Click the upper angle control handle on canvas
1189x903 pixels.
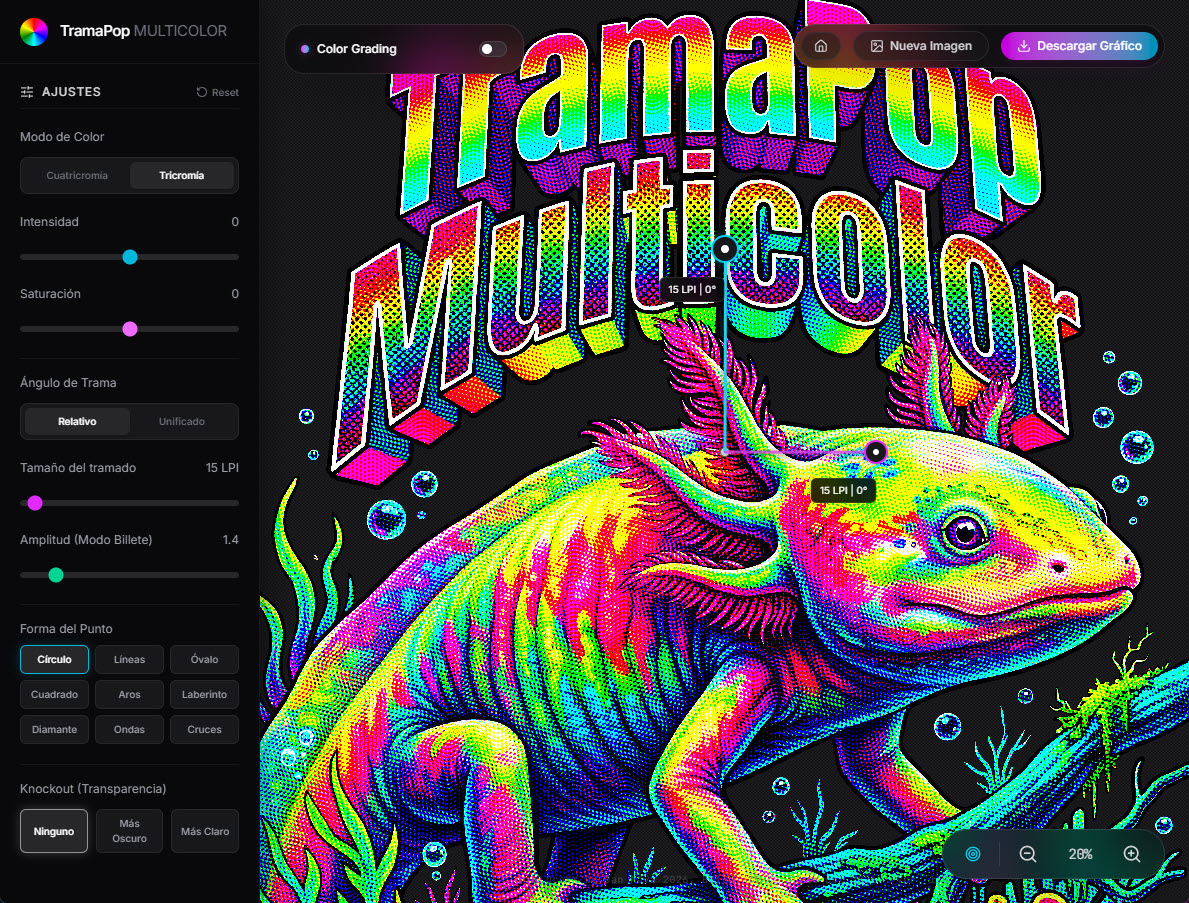725,249
